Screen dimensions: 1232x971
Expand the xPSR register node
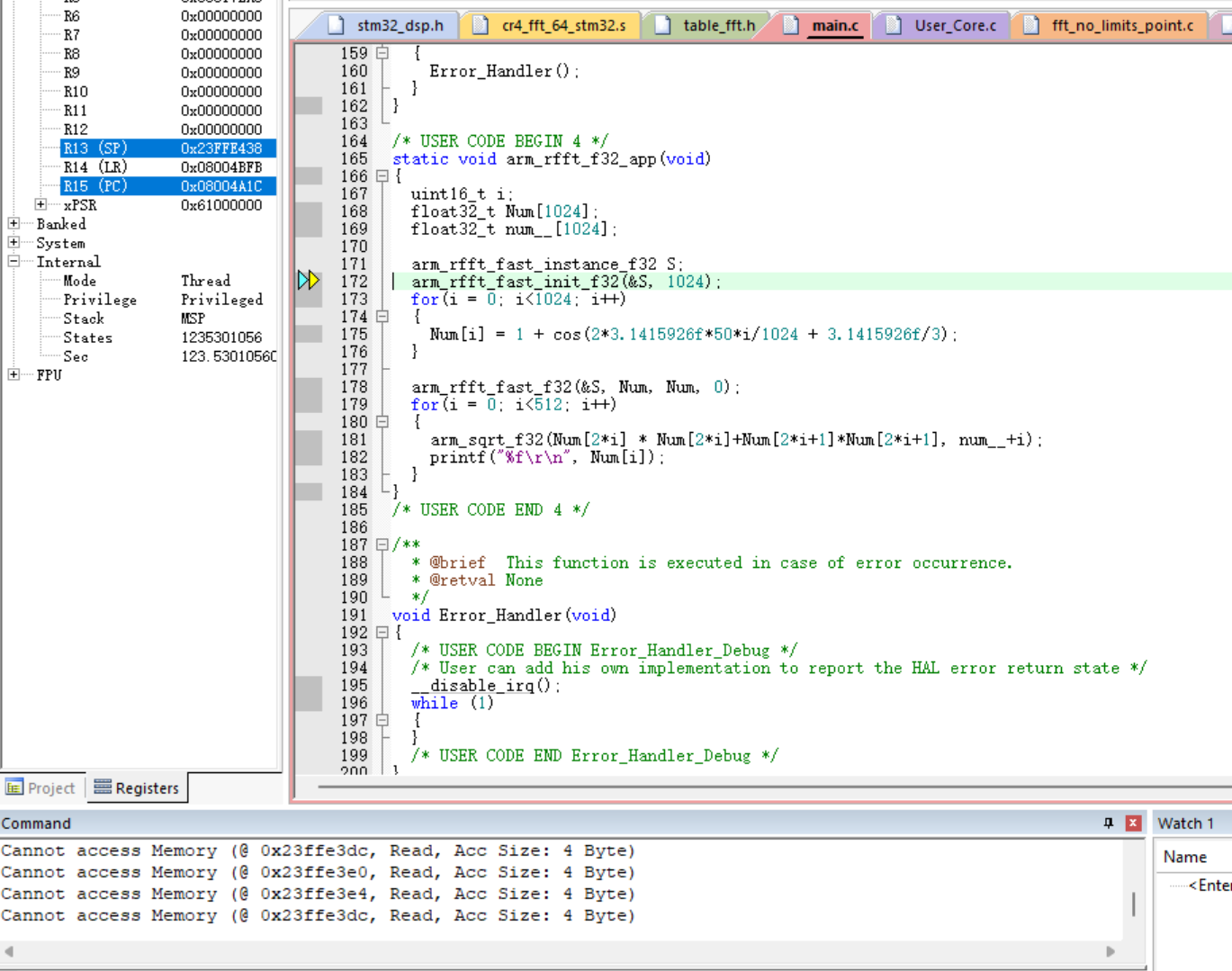40,205
